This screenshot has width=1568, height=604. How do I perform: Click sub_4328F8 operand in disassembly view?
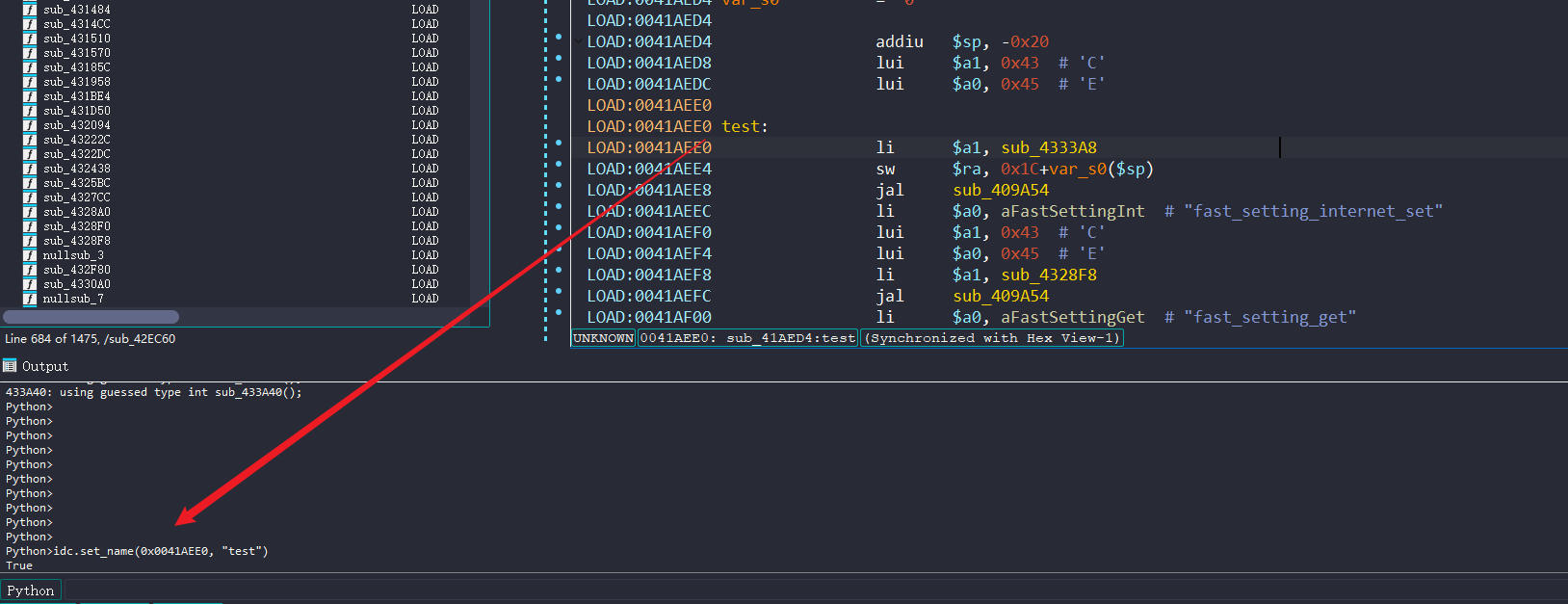click(x=1049, y=276)
